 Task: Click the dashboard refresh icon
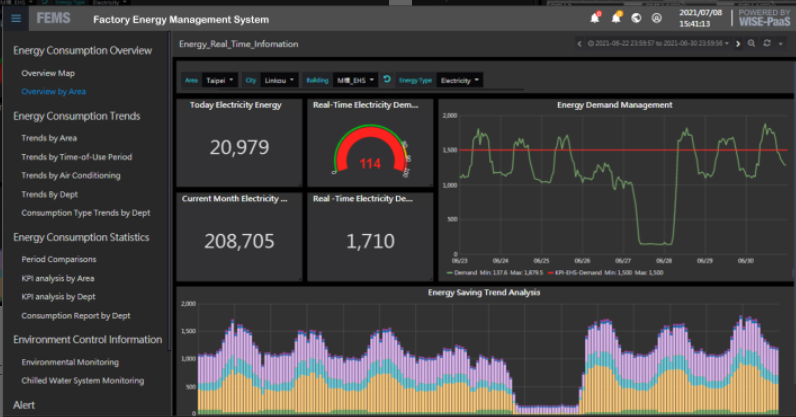767,44
